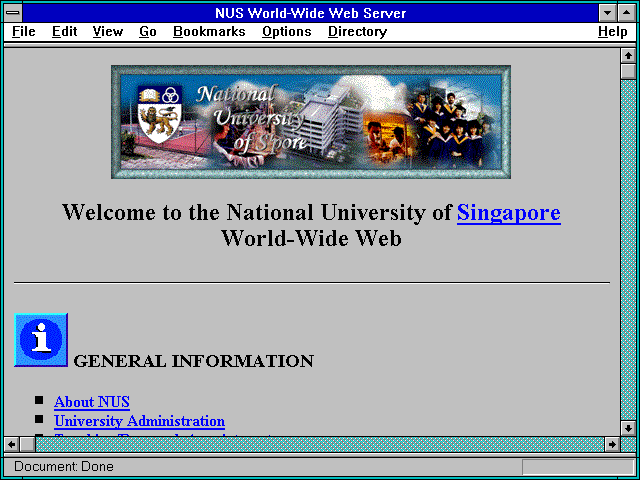Click the status bar progress indicator box
Screen dimensions: 640x480
coord(578,467)
